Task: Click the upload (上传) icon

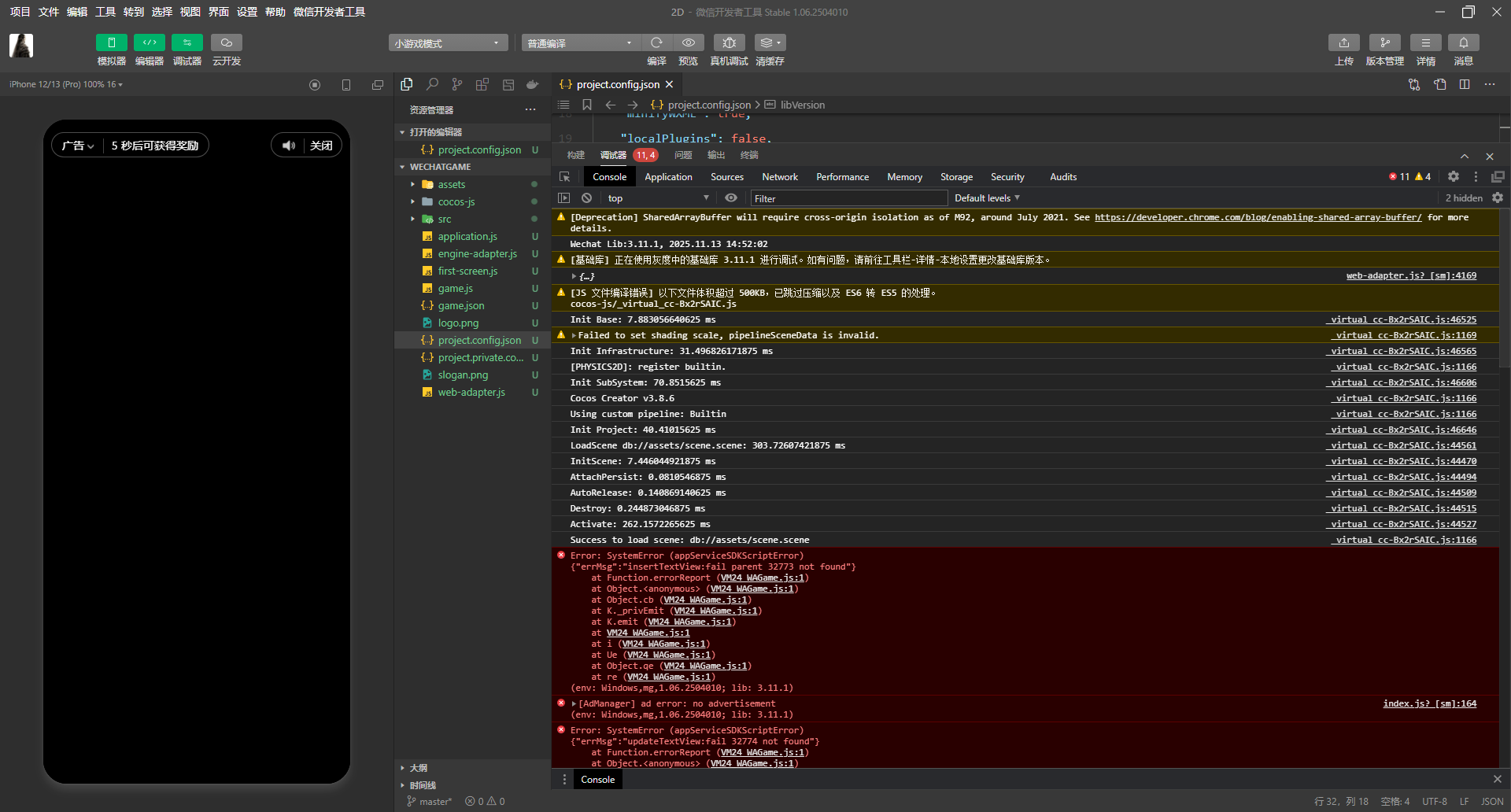Action: pos(1344,42)
